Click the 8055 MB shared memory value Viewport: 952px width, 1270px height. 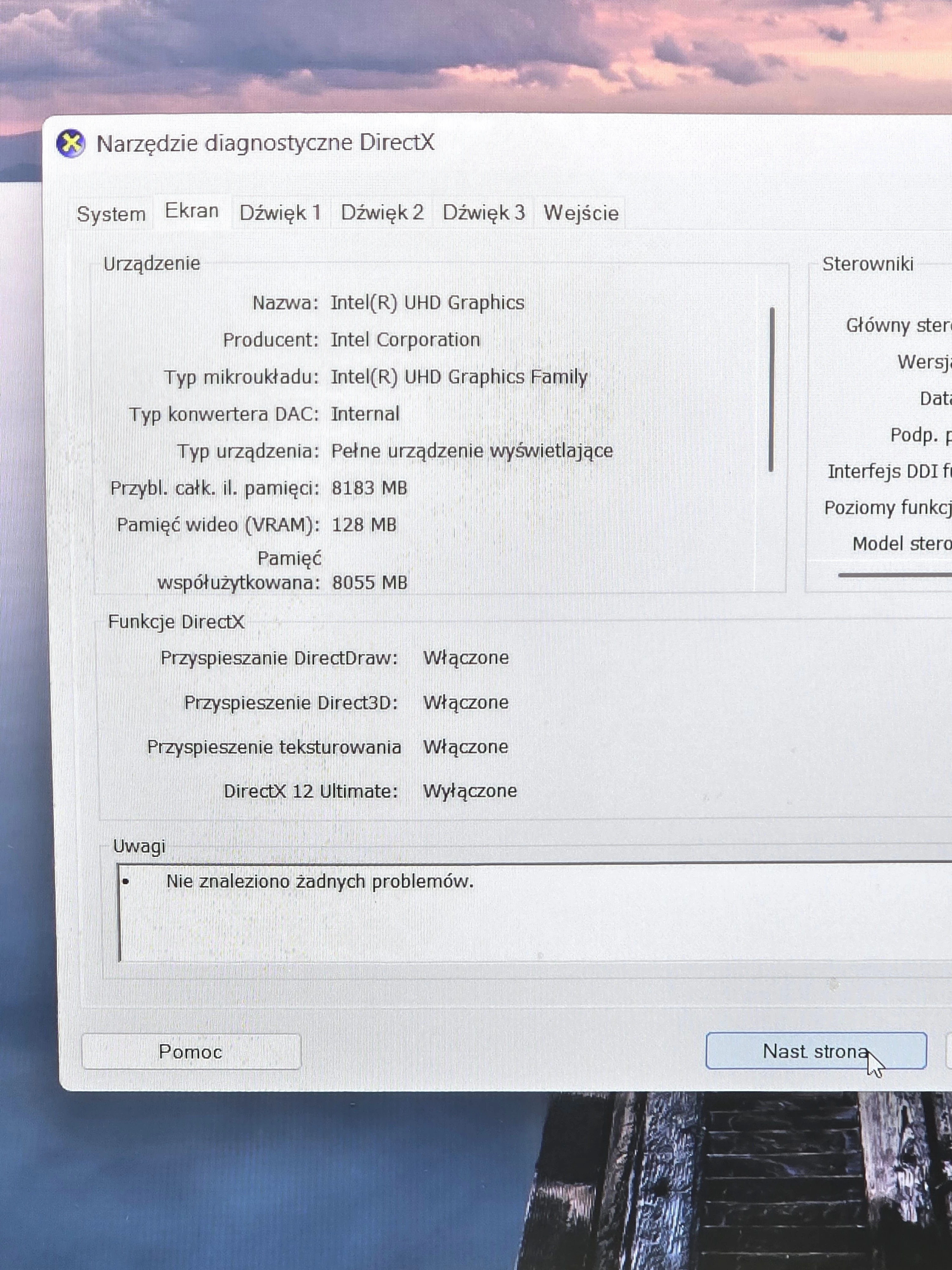(x=370, y=583)
